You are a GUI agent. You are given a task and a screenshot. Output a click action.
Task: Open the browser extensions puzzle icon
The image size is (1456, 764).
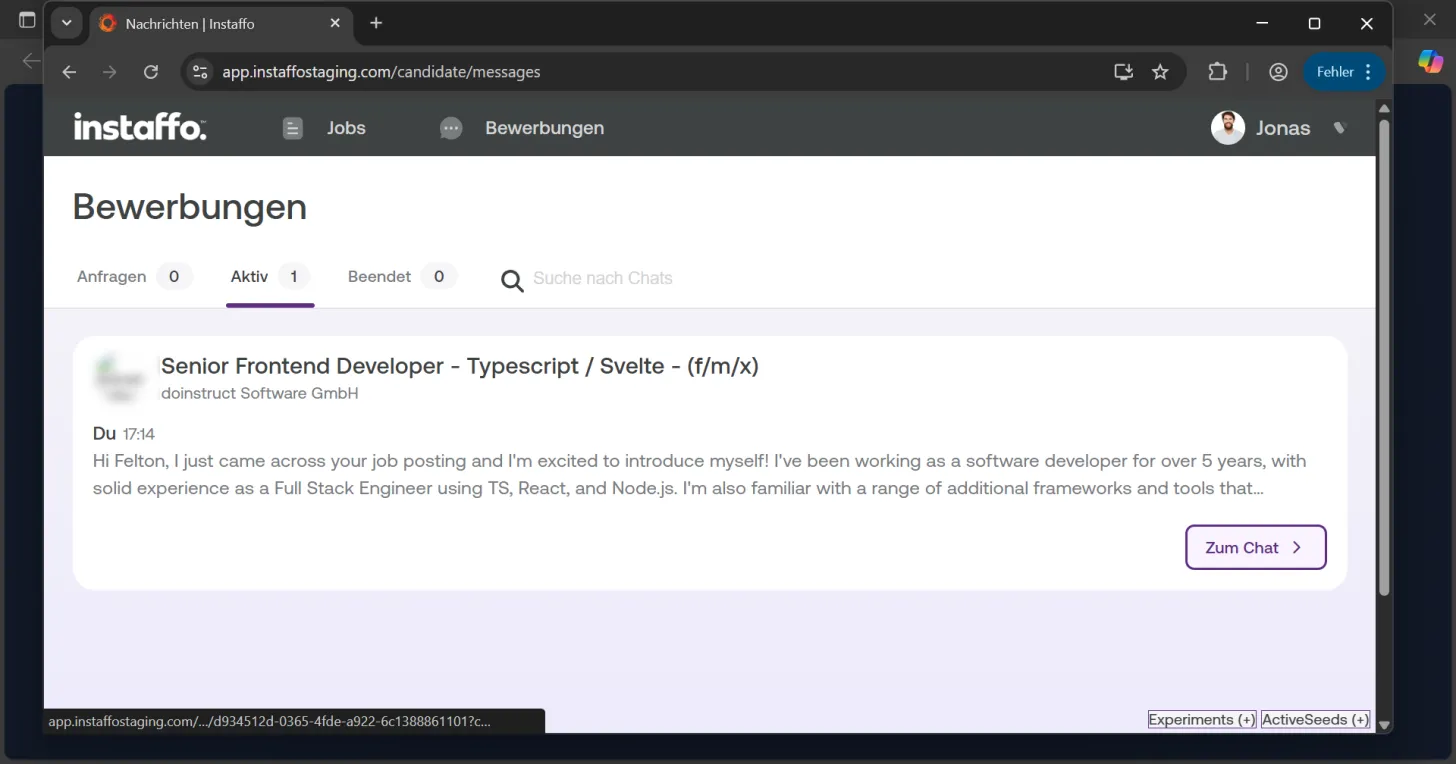point(1217,72)
